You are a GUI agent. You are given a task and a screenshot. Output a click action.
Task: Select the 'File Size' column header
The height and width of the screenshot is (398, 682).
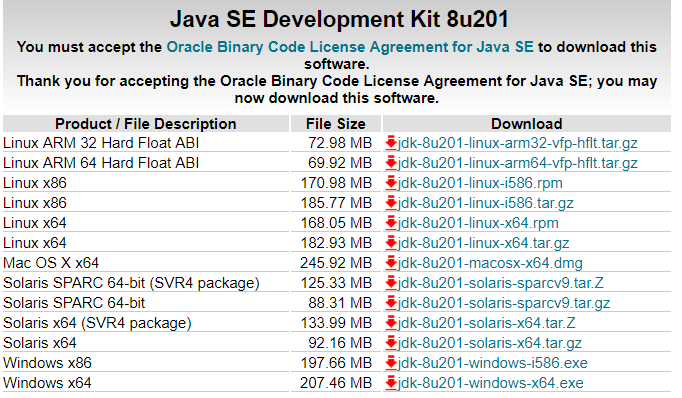point(335,124)
